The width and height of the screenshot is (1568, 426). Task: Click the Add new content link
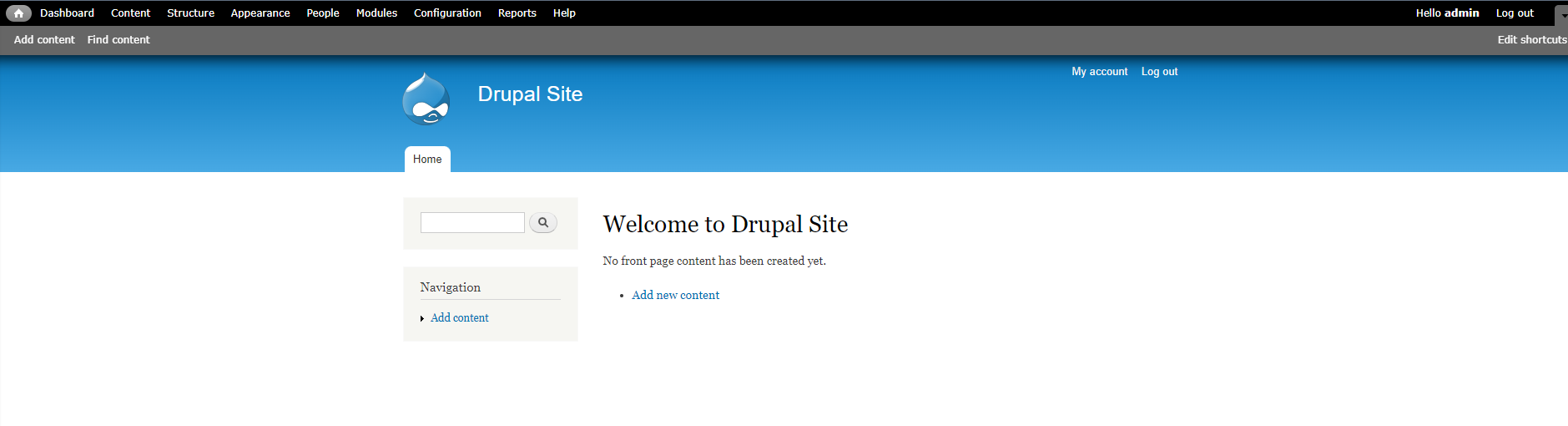[675, 295]
